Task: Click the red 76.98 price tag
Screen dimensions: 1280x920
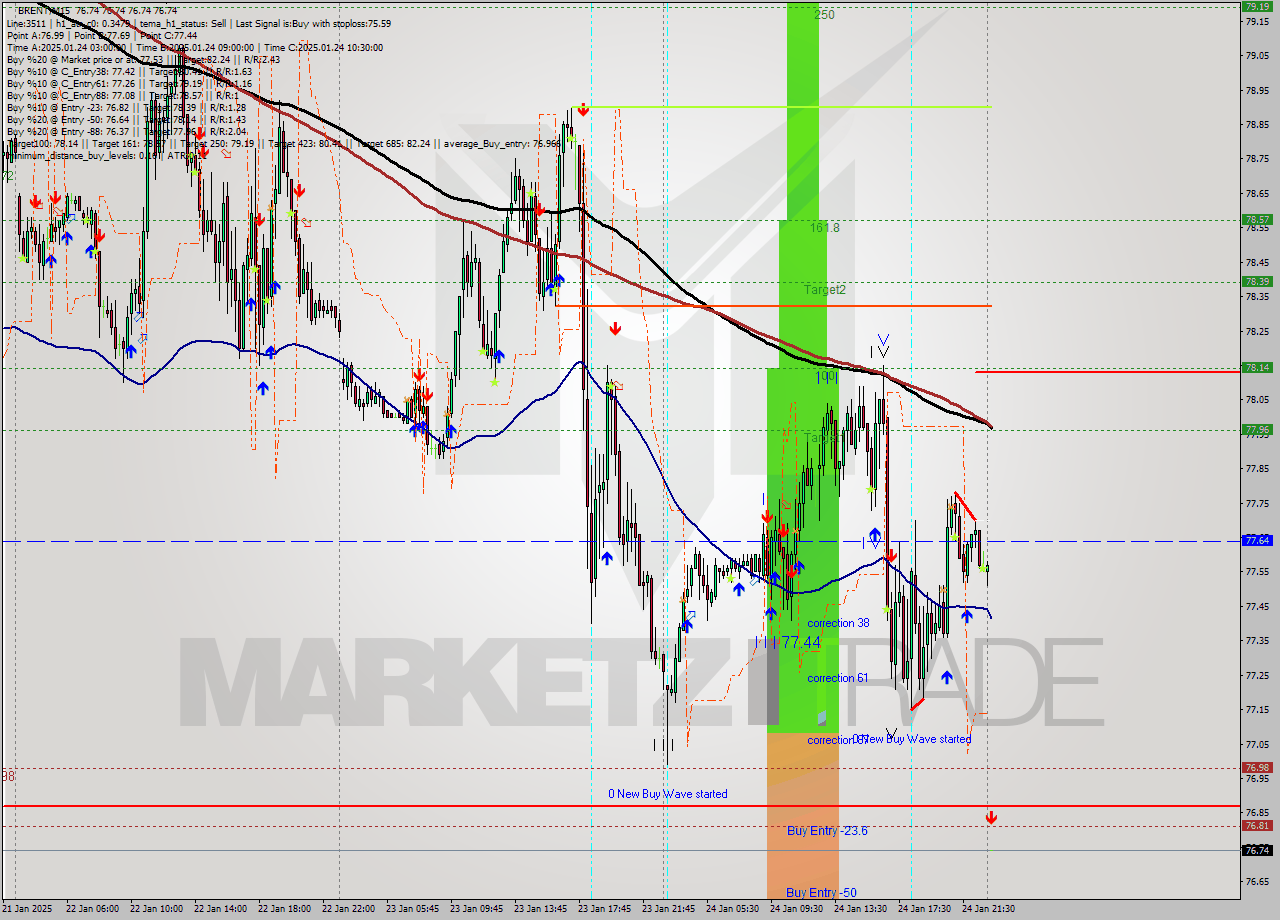Action: tap(1257, 768)
